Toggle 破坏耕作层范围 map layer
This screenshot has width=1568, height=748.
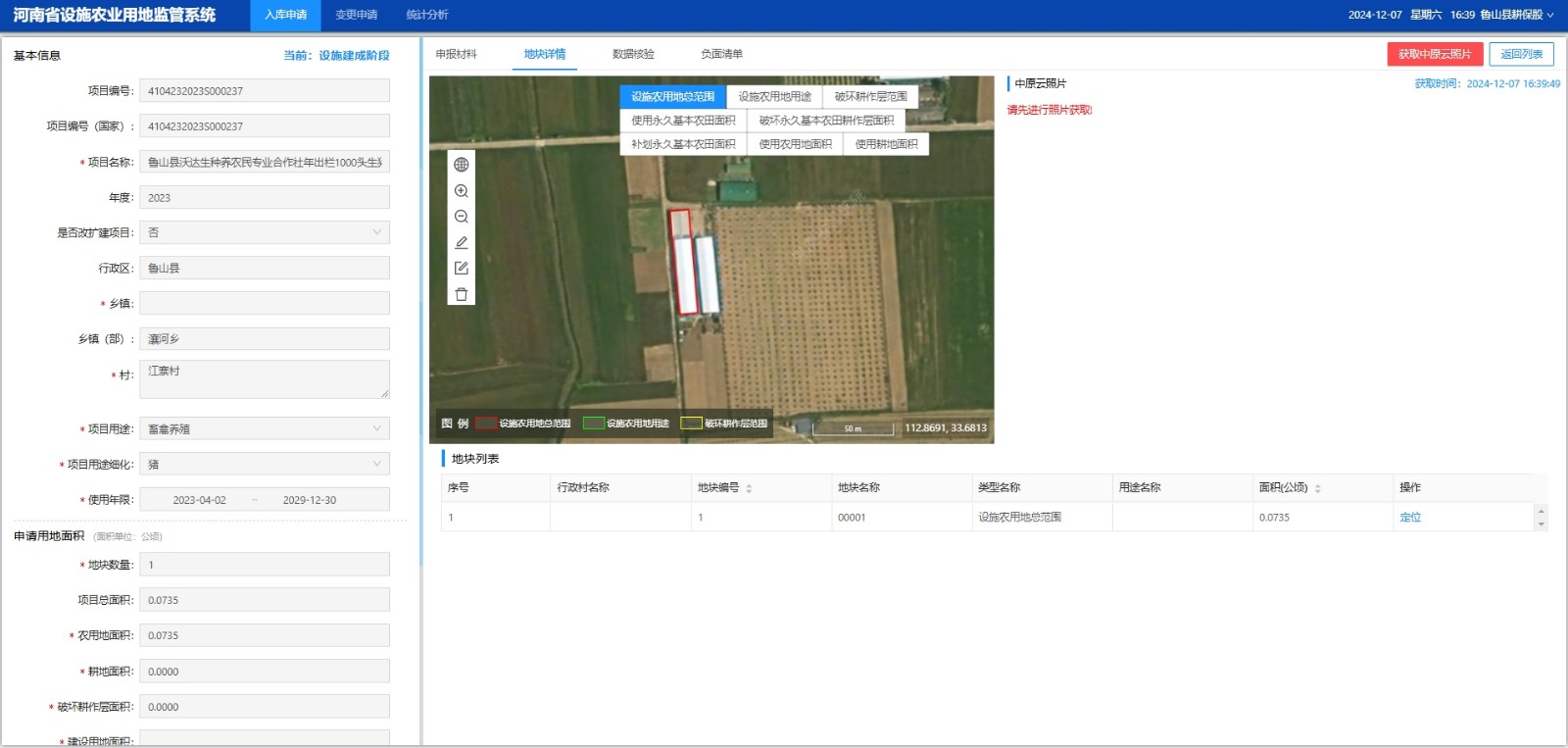coord(871,96)
